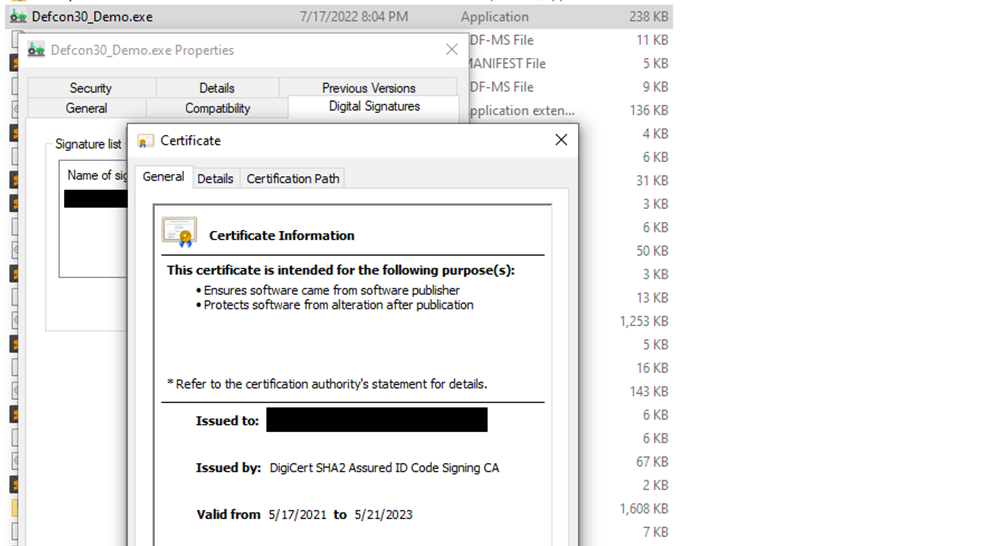Click the 67 KB file size cell

coord(652,462)
